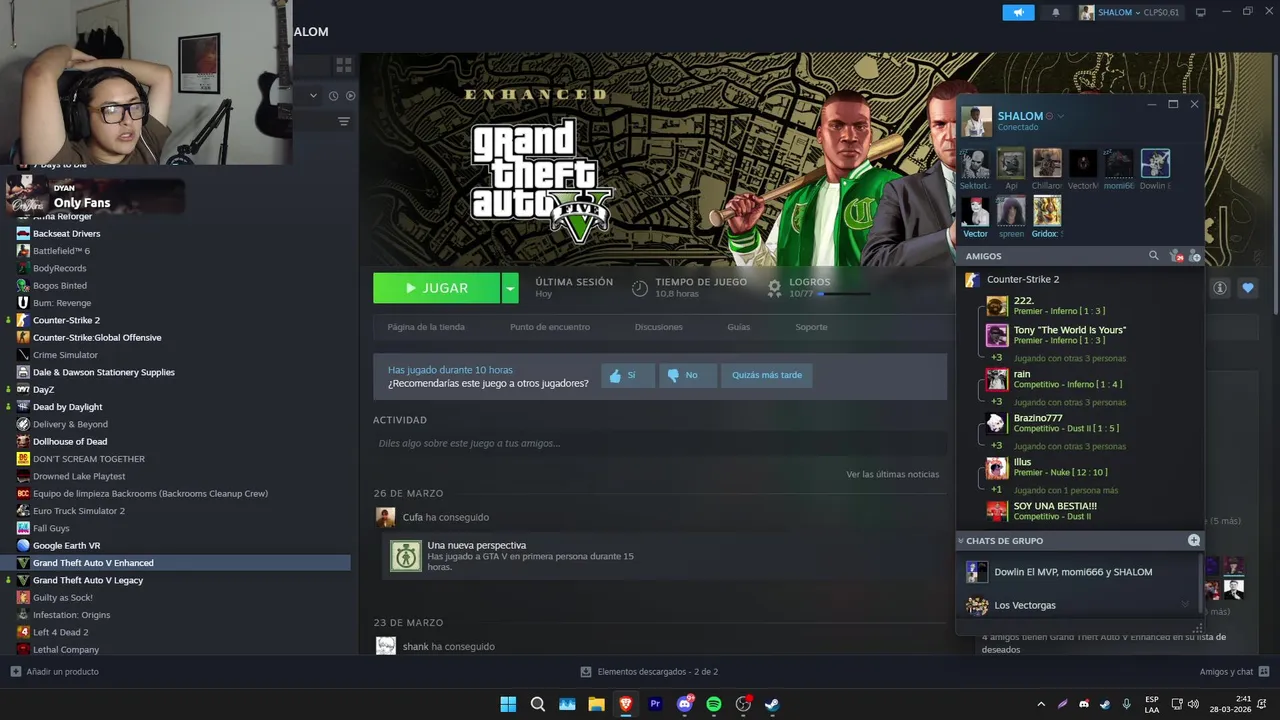1280x720 pixels.
Task: Select Dead by Daylight in the library list
Action: pyautogui.click(x=67, y=407)
